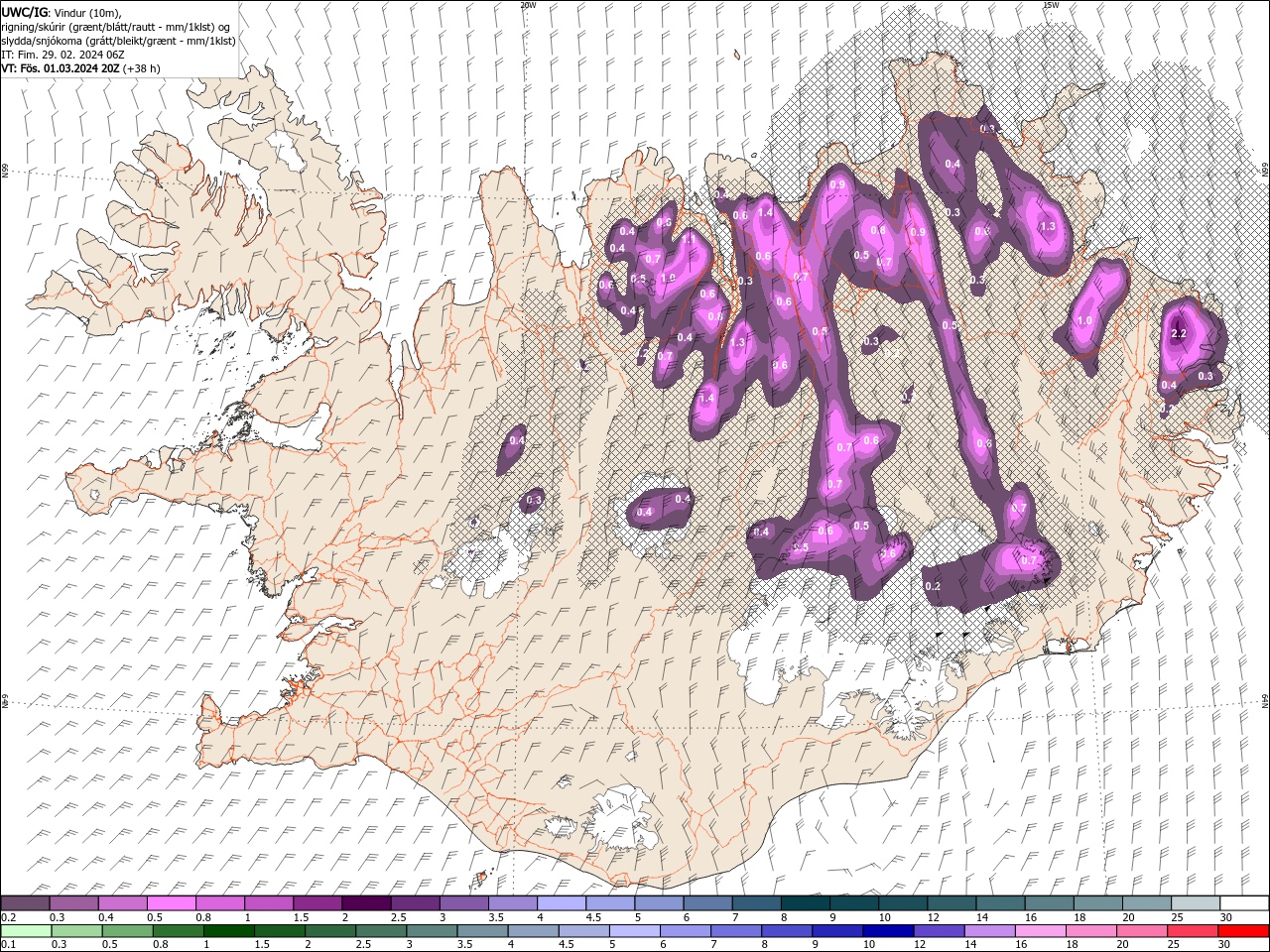Click the '10' label in the lower legend
This screenshot has height=952, width=1270.
869,944
